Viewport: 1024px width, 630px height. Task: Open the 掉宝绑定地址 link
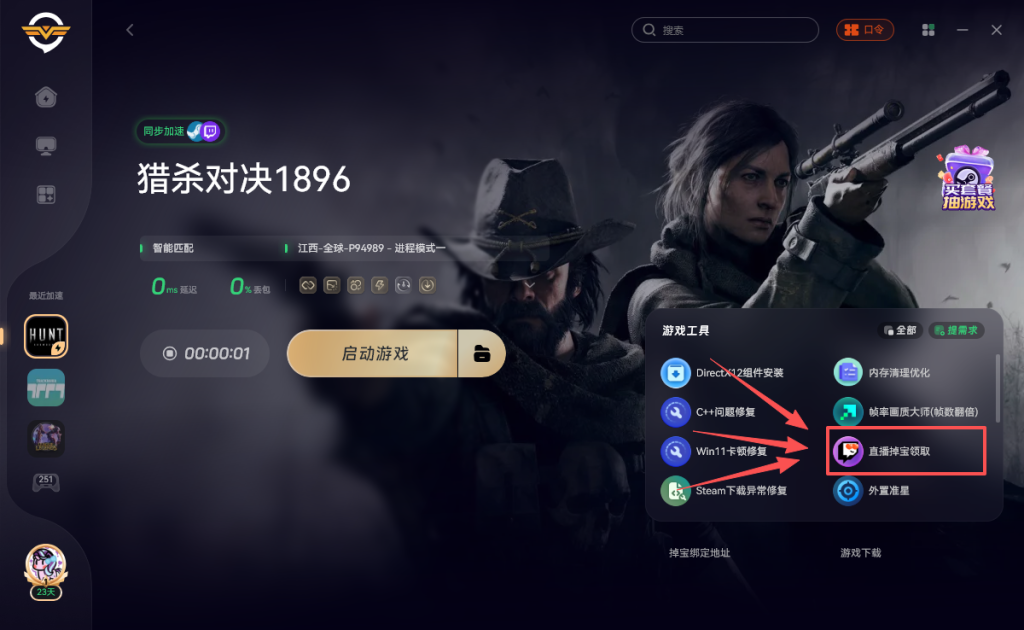click(699, 553)
